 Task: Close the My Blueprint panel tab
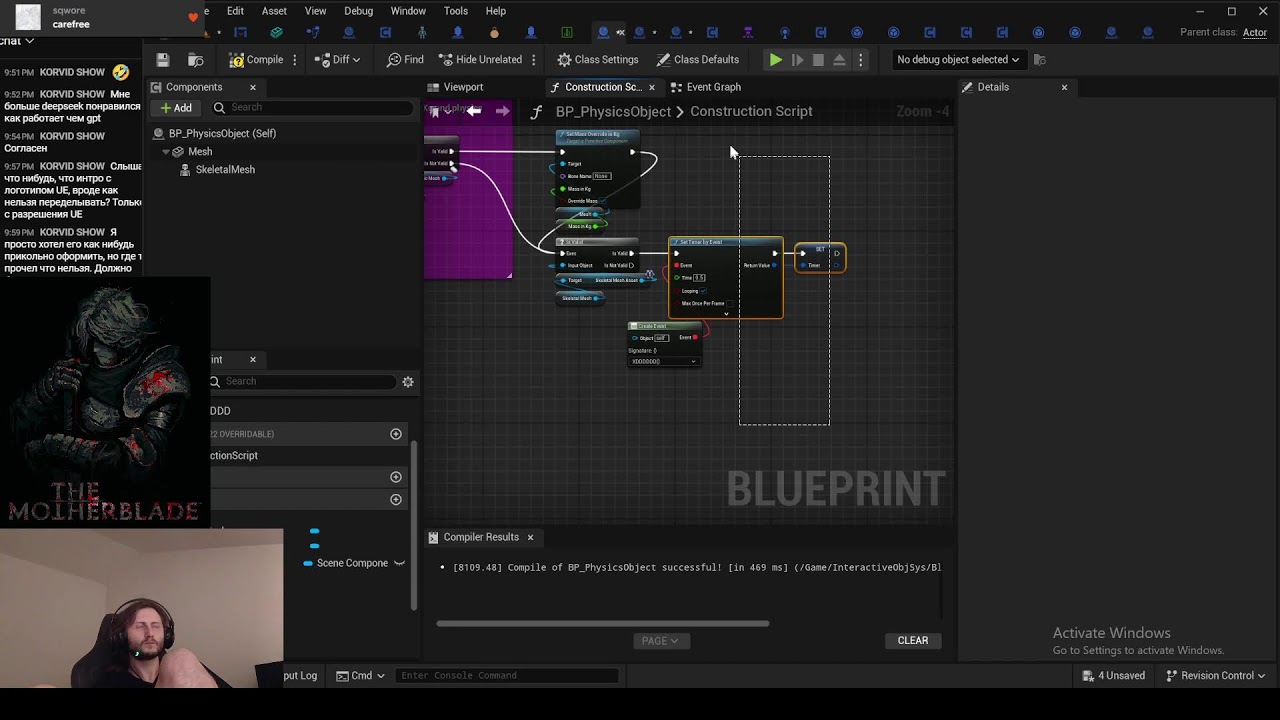253,359
